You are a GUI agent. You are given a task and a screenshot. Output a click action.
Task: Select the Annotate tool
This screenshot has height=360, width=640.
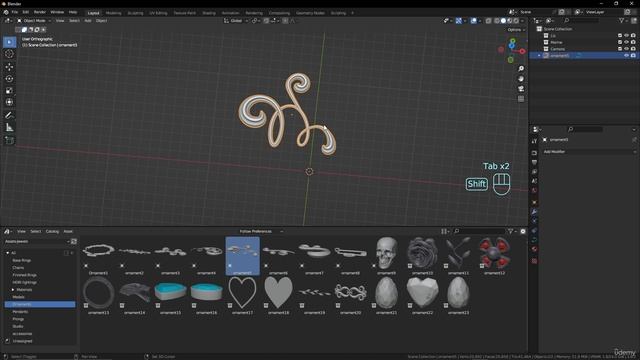[x=9, y=116]
